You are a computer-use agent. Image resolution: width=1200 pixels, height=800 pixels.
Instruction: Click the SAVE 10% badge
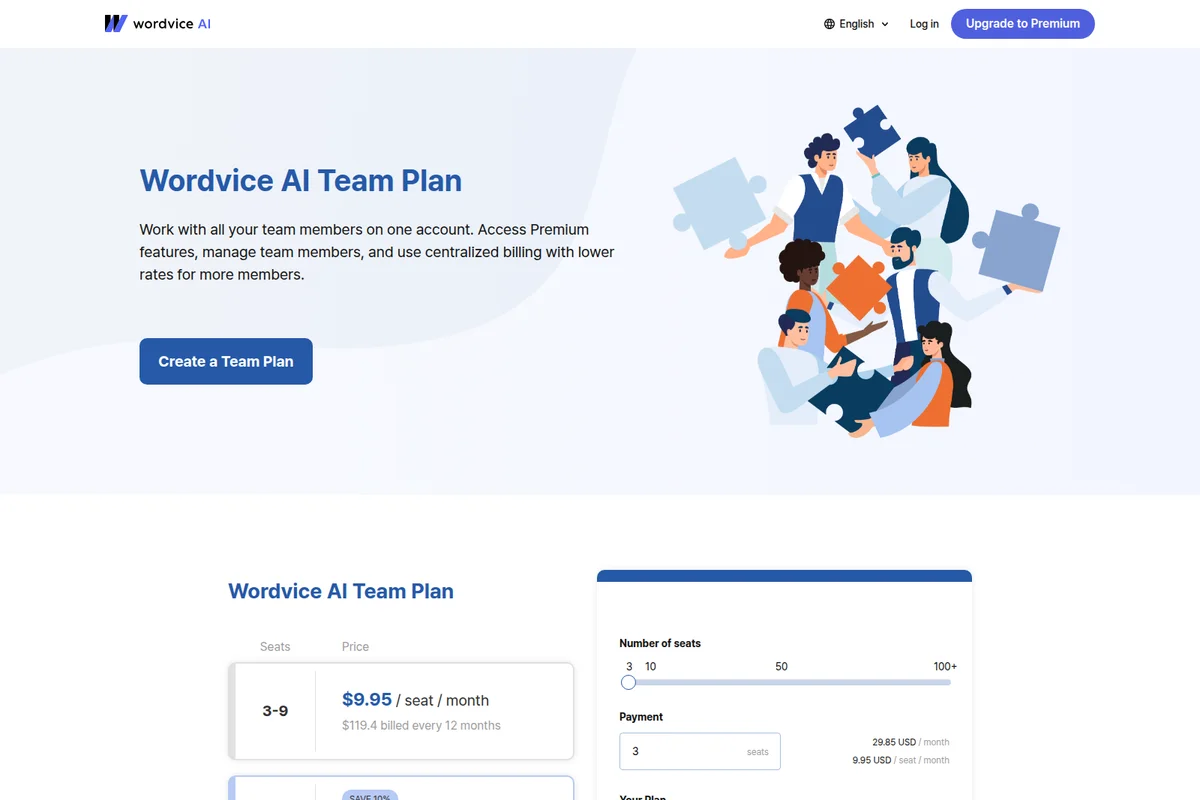click(x=370, y=796)
